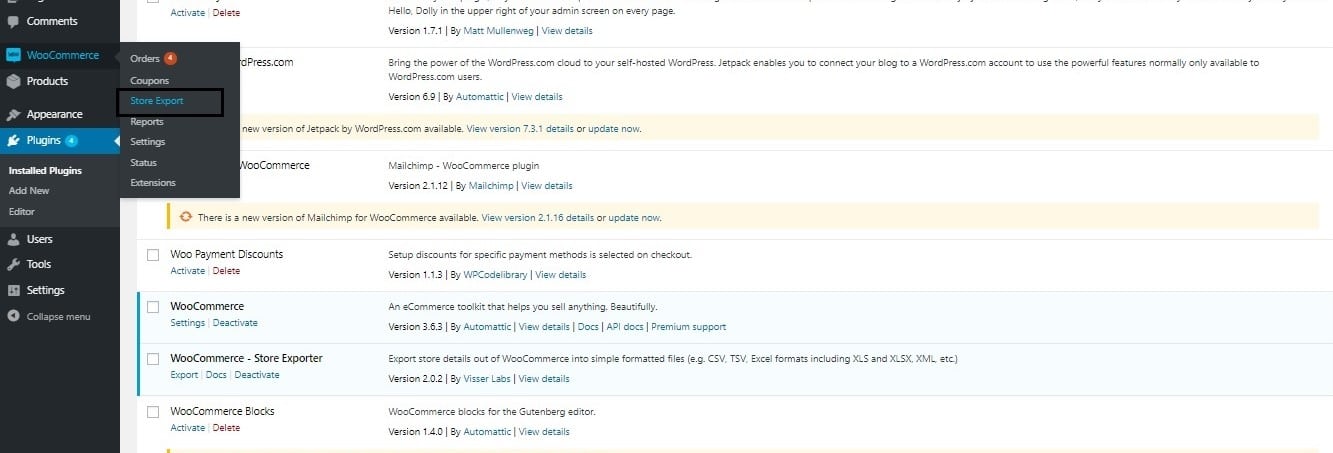Open Extensions in the WooCommerce submenu

[152, 183]
